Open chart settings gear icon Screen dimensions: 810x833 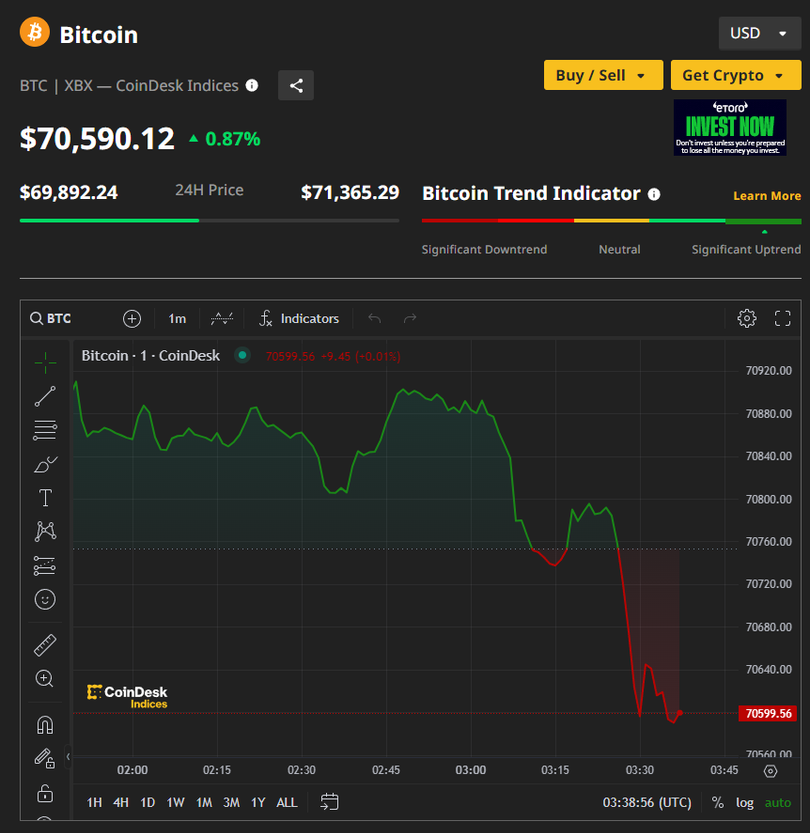pos(747,318)
